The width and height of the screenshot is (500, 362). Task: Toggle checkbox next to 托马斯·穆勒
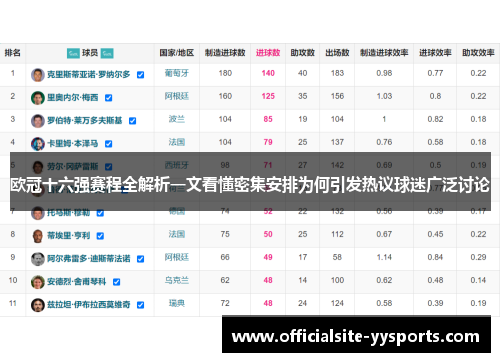coord(100,213)
